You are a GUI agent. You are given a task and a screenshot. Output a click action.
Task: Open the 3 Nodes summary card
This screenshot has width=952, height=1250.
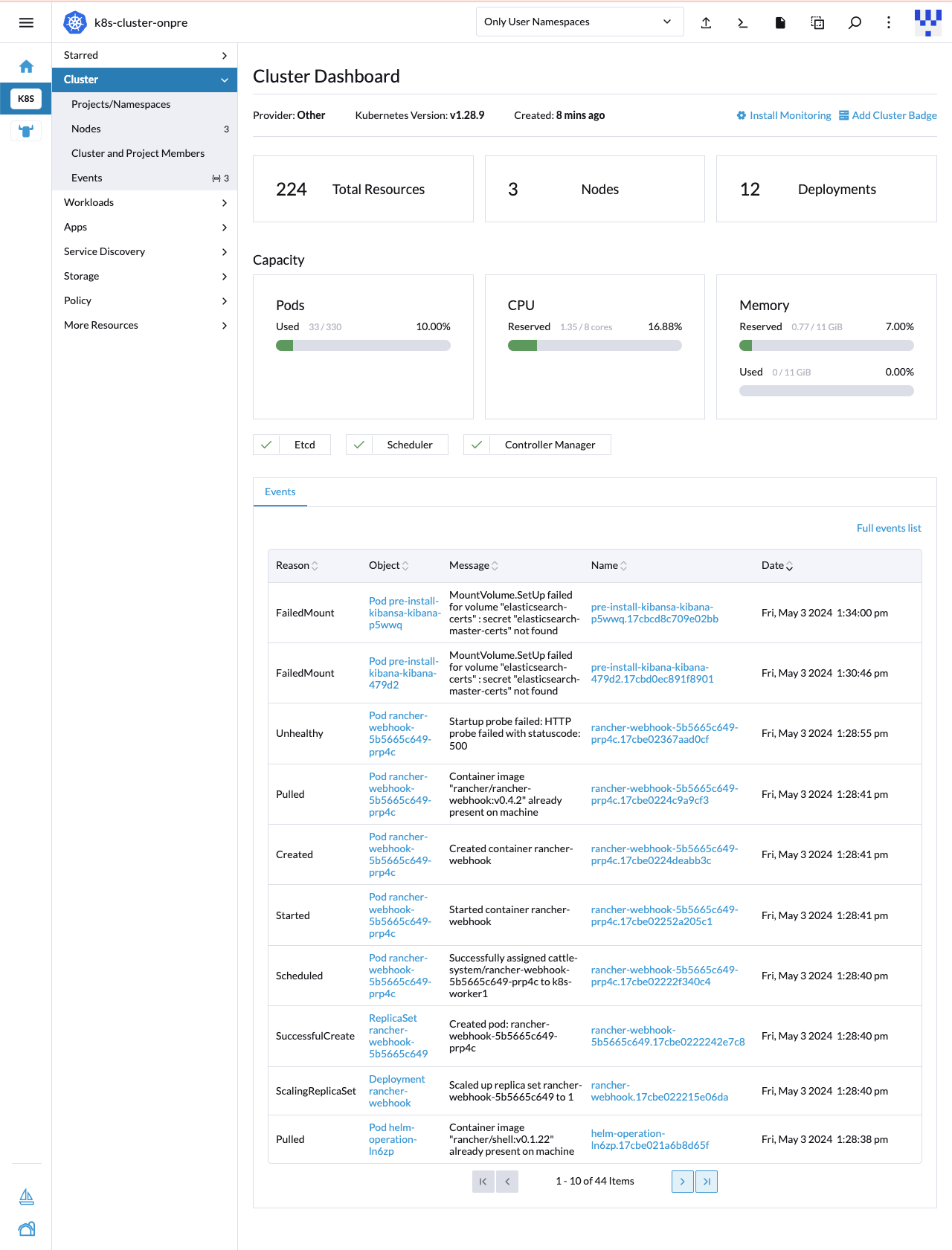(x=595, y=189)
